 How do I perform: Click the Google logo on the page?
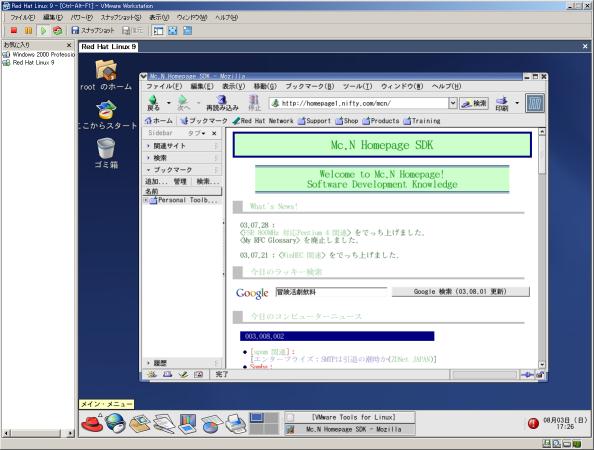pyautogui.click(x=252, y=293)
